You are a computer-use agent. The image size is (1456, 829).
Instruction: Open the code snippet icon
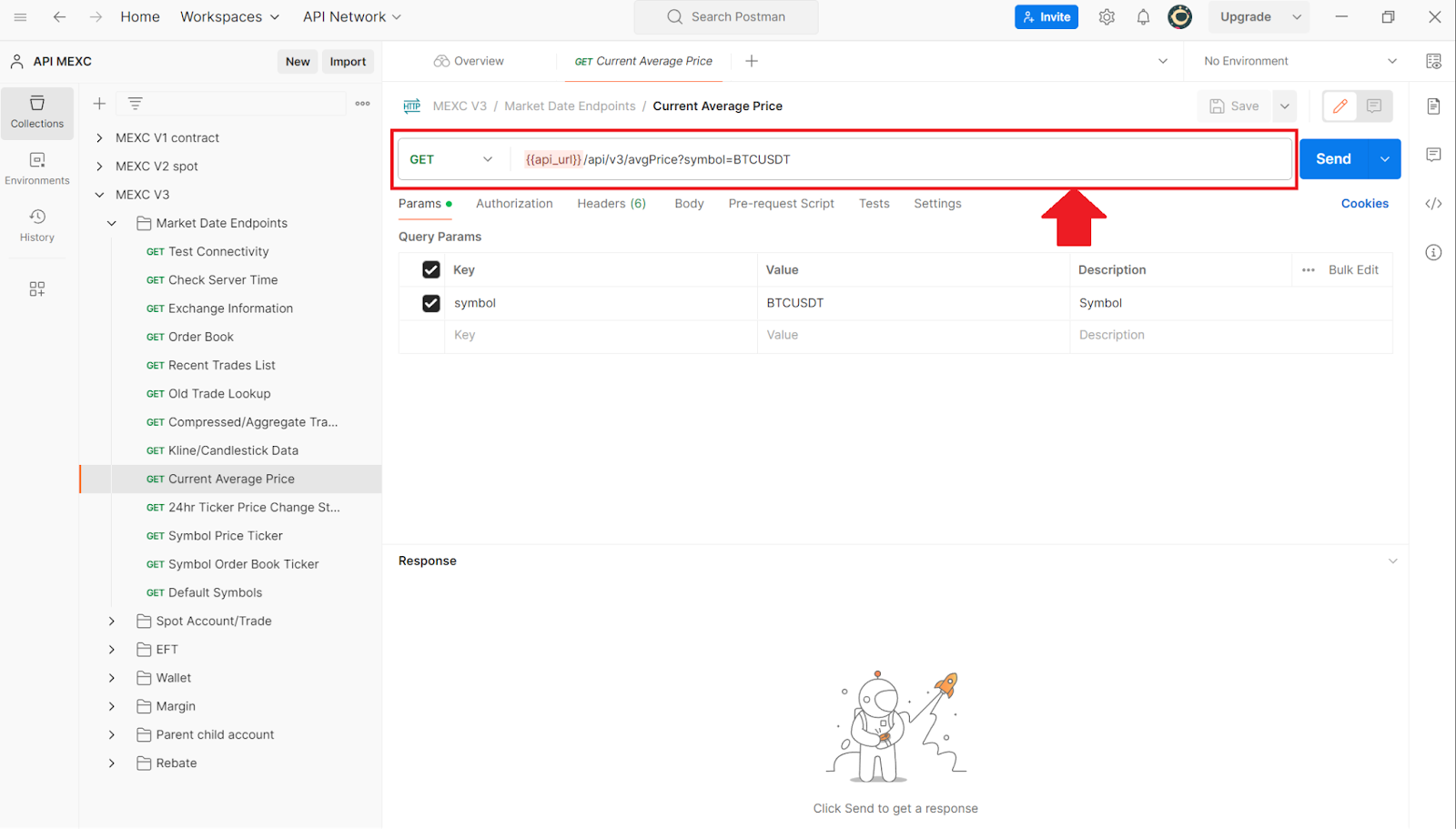coord(1433,204)
